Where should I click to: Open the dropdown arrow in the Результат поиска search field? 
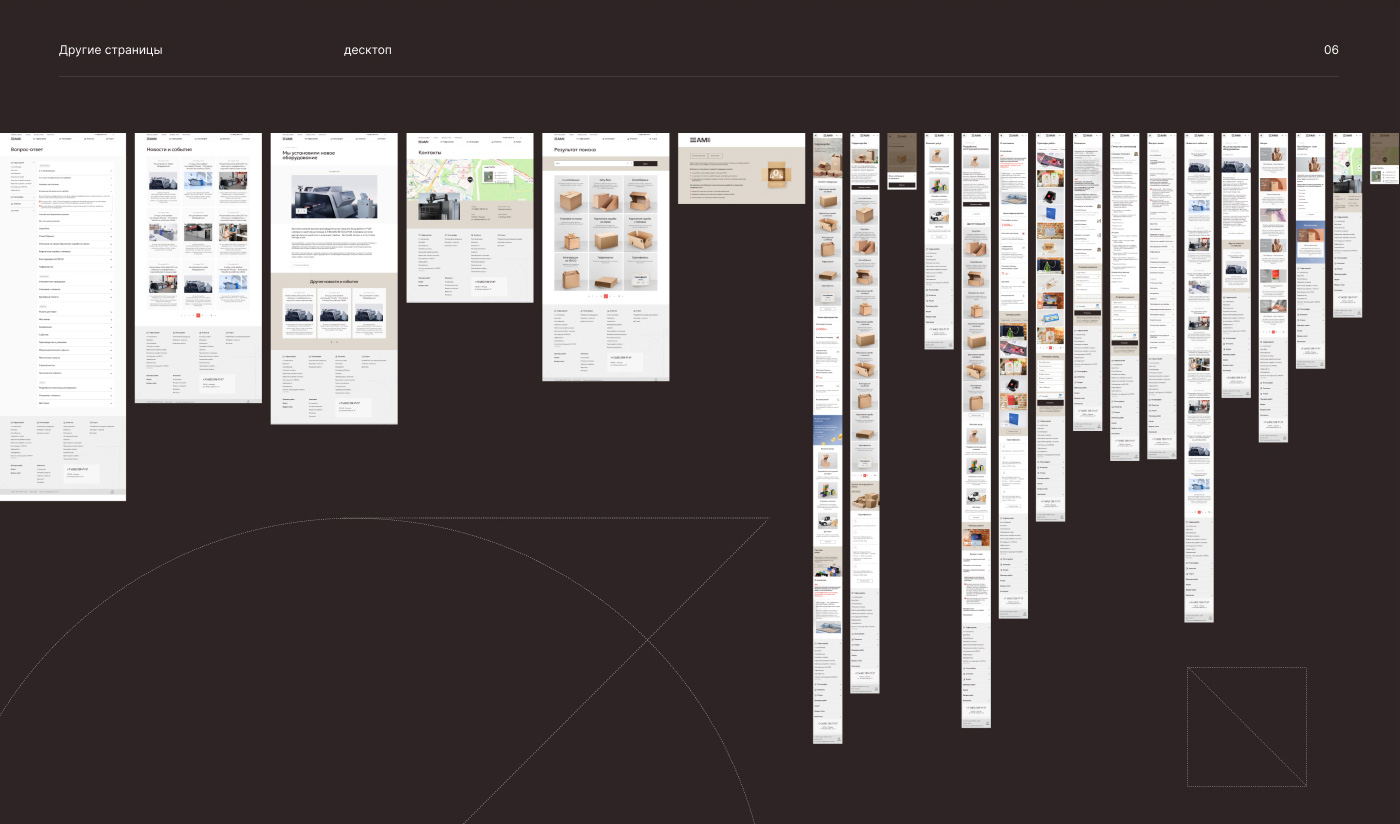coord(628,162)
